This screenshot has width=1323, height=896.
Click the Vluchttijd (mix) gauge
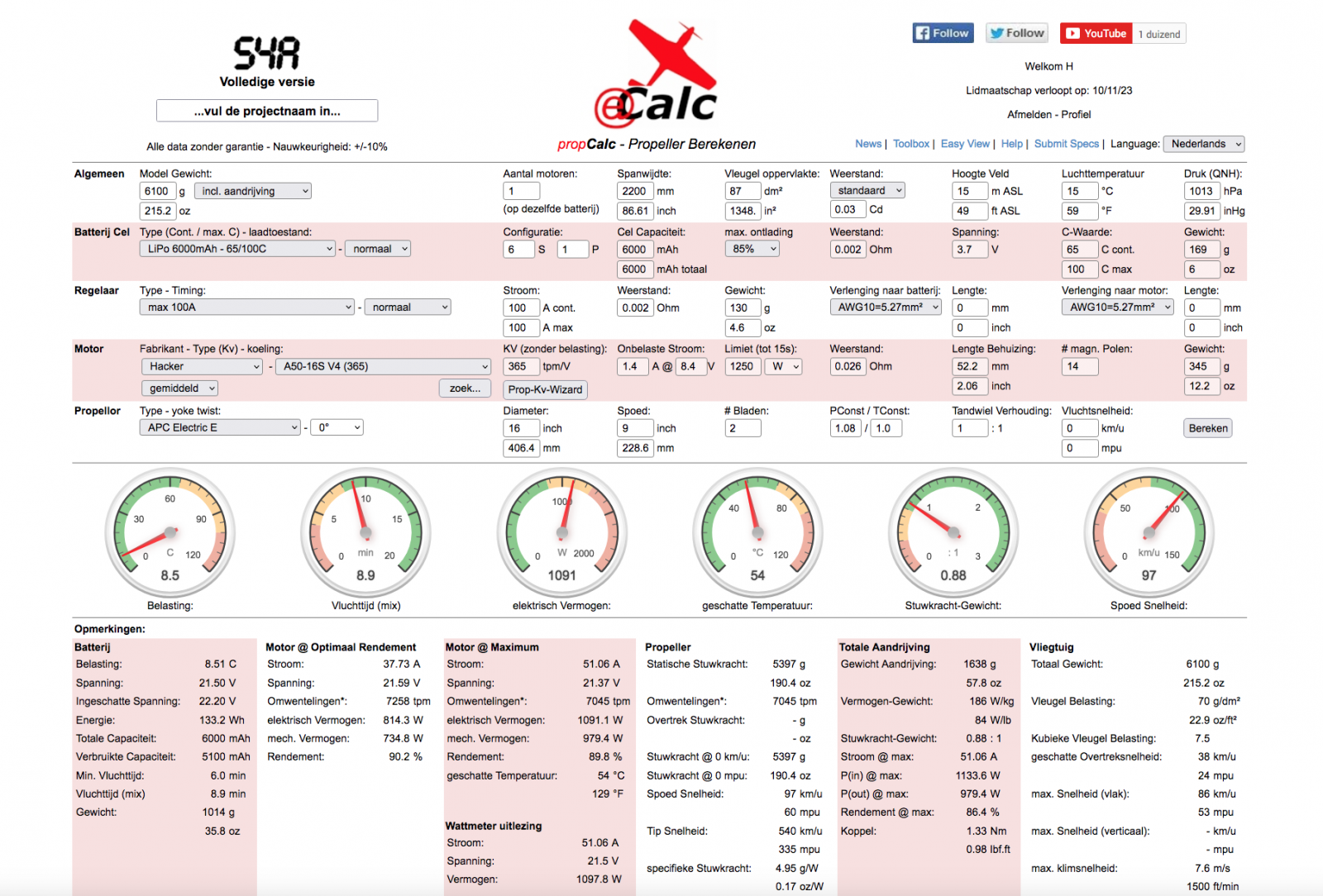(x=365, y=533)
